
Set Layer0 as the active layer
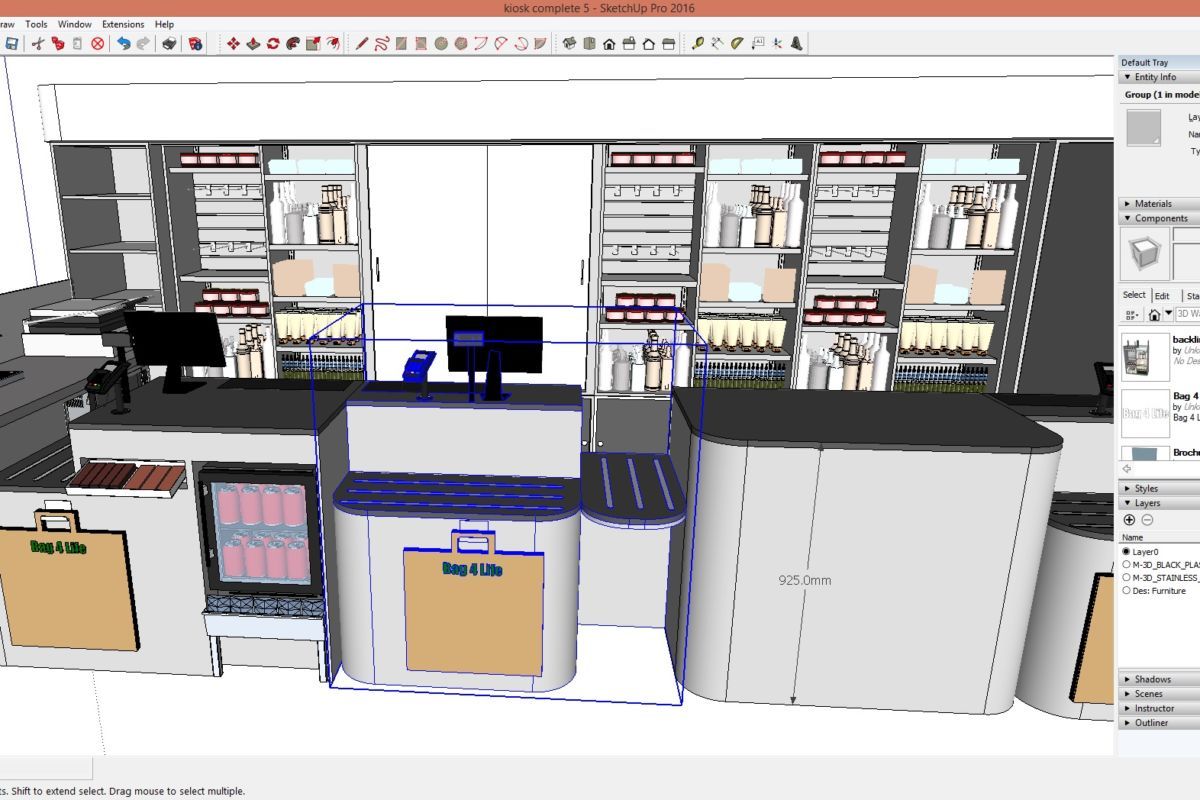click(x=1127, y=552)
